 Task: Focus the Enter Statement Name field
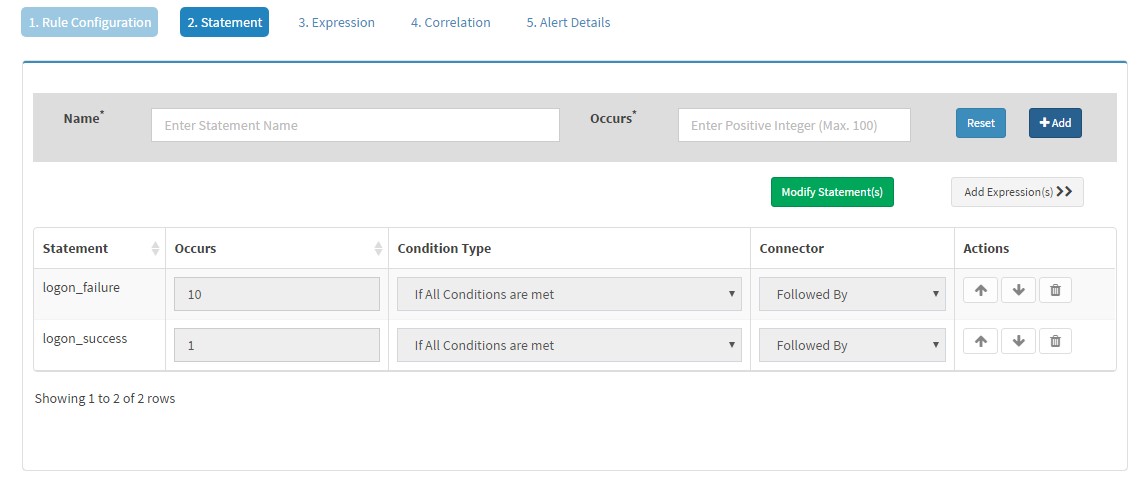[x=355, y=125]
